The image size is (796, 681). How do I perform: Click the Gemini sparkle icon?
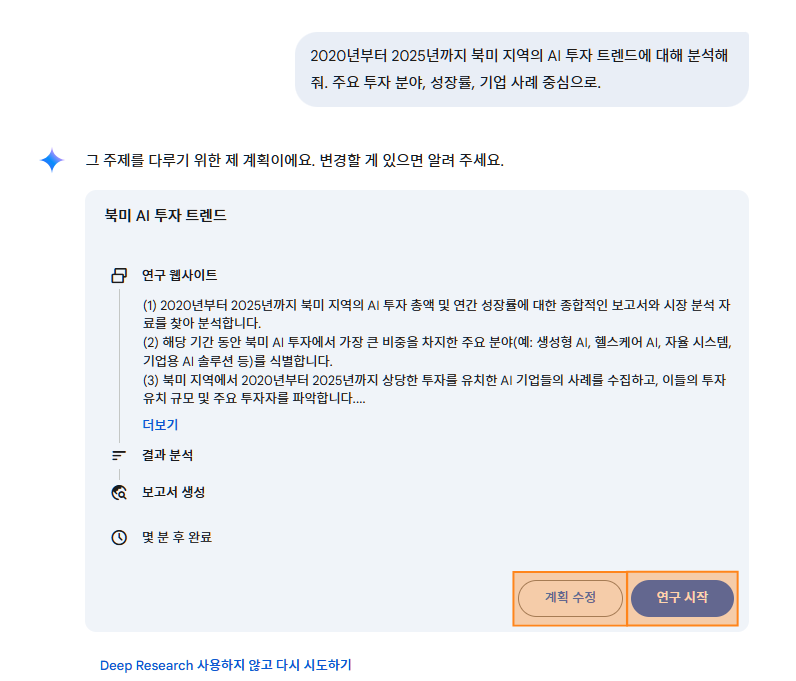point(52,160)
